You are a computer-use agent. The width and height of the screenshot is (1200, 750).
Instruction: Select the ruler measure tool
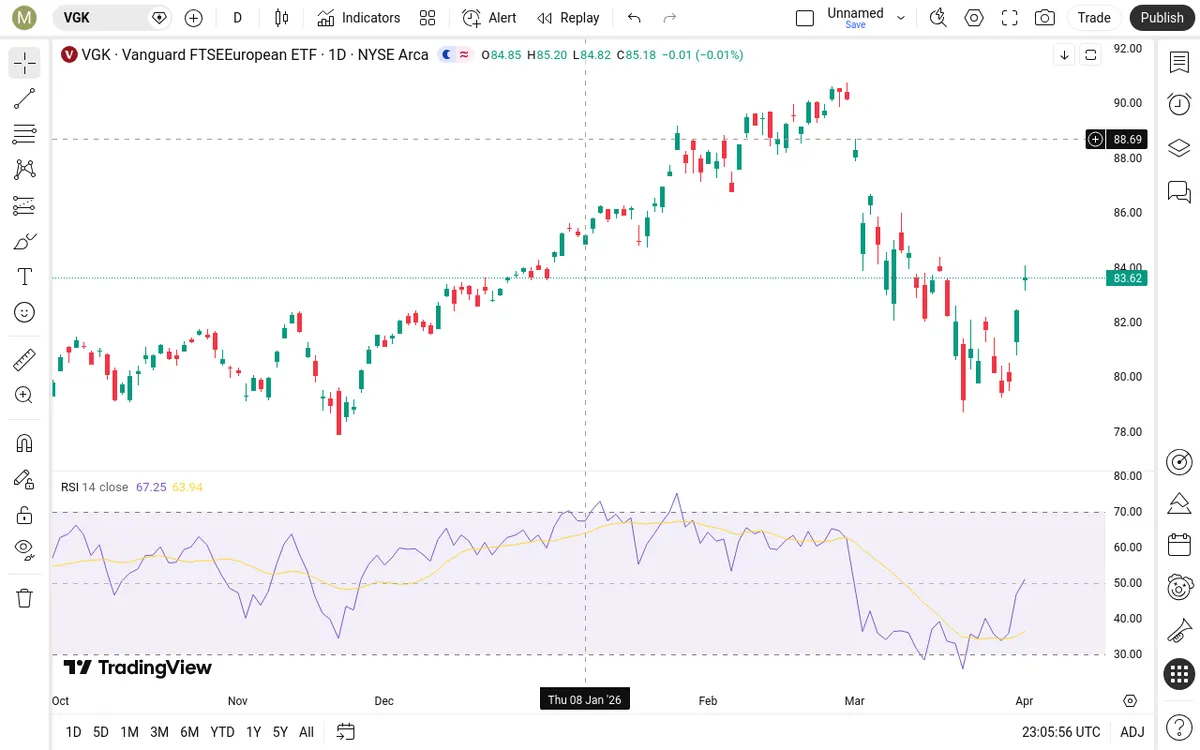25,359
